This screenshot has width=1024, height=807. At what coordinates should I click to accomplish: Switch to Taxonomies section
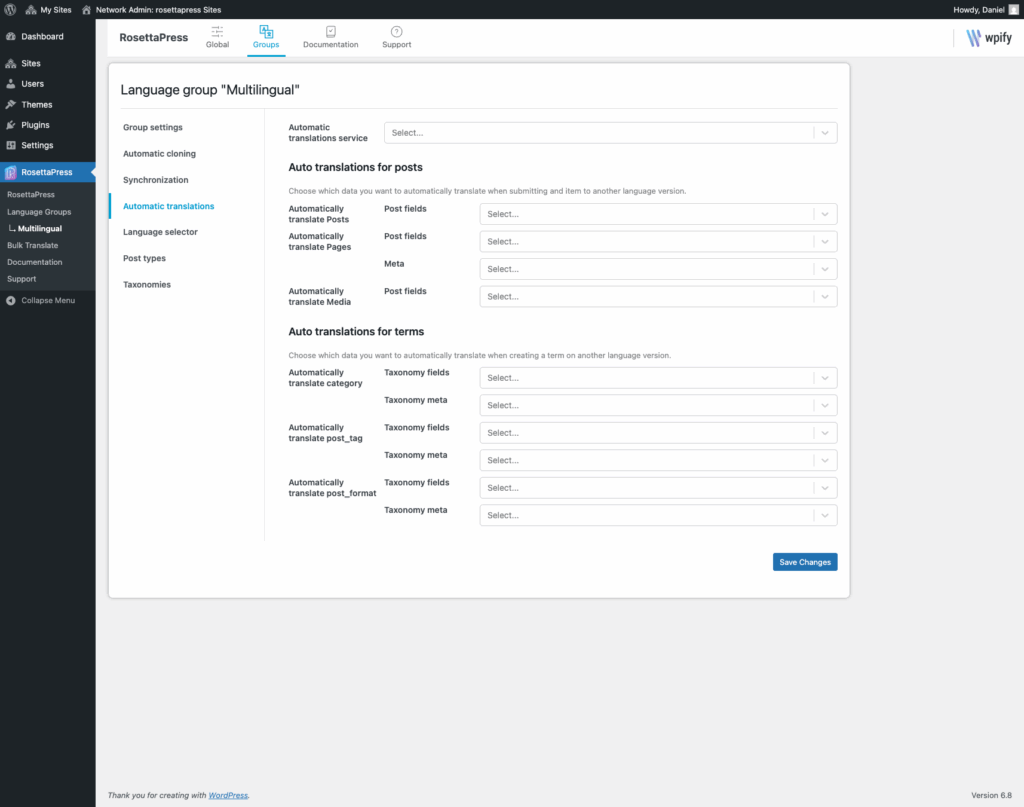(147, 284)
